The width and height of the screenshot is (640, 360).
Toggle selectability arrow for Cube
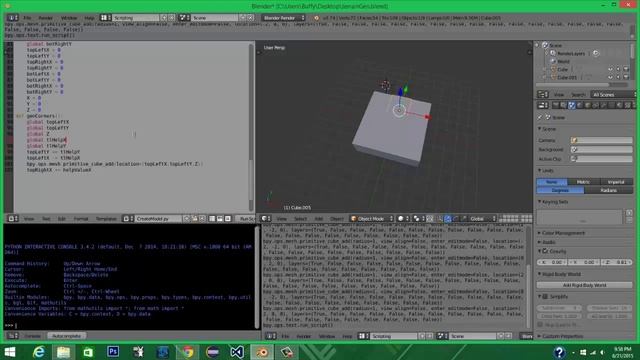(x=618, y=69)
